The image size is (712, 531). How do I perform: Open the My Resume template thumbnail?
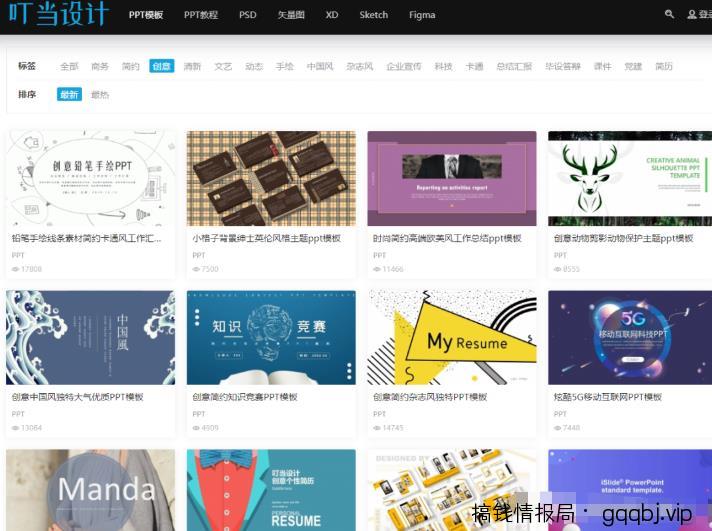click(451, 337)
